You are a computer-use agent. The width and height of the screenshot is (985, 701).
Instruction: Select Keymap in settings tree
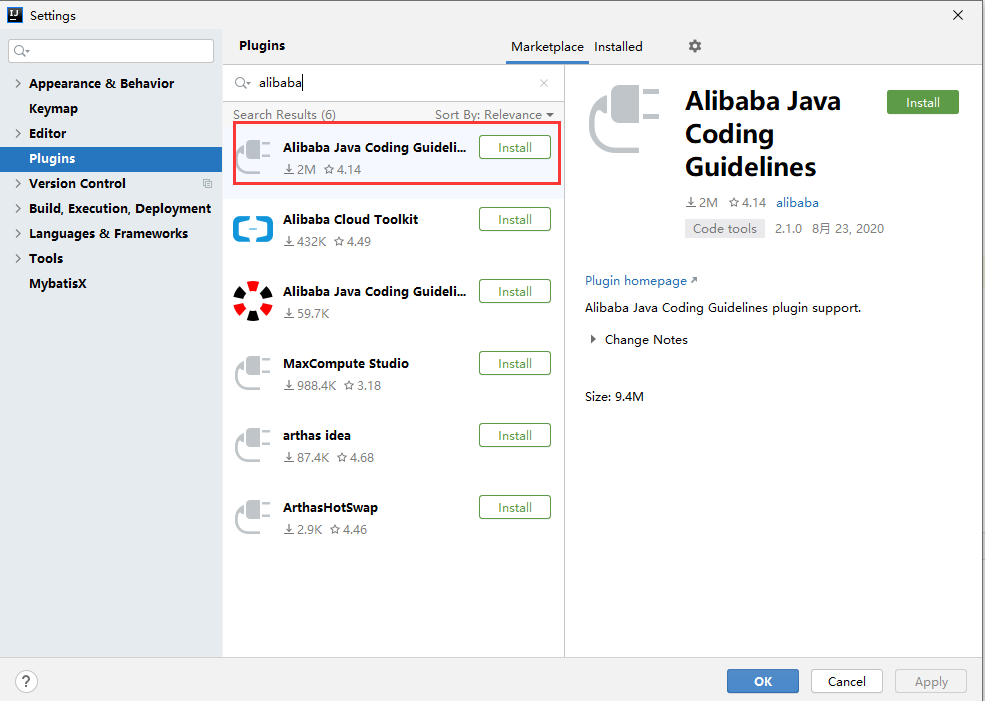coord(53,108)
